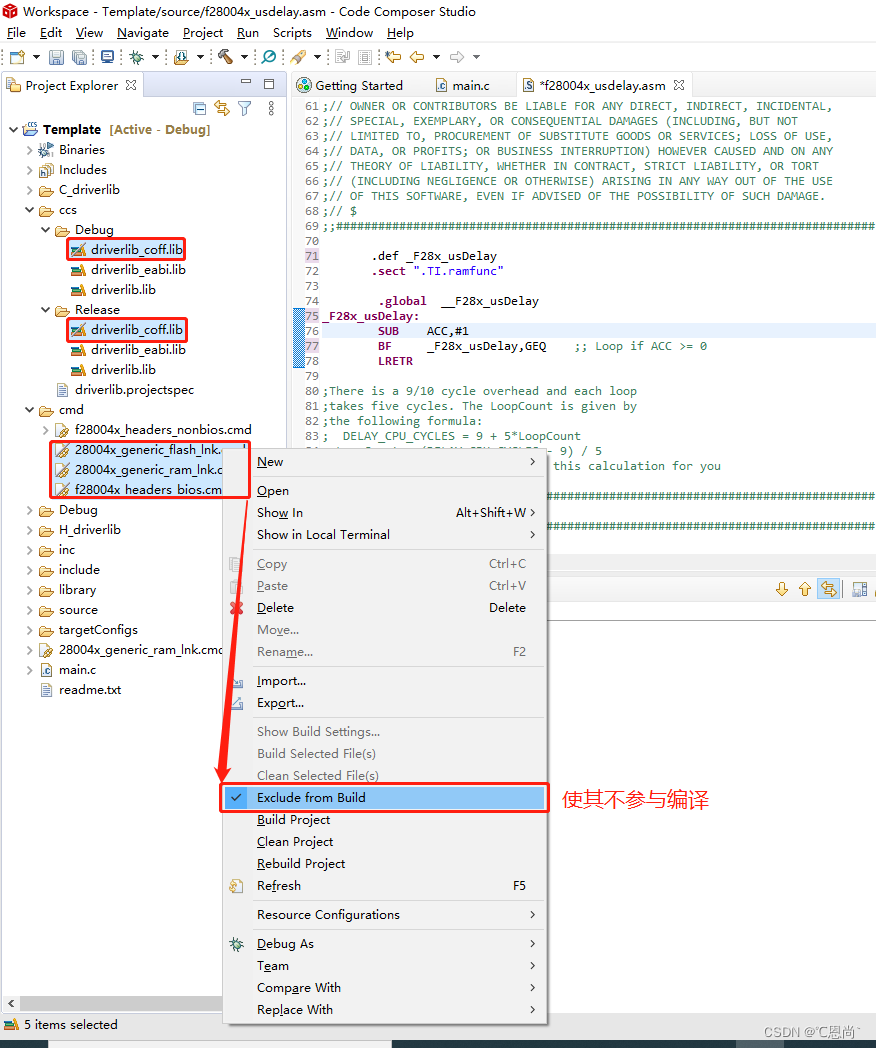Collapse the ccs folder
The image size is (876, 1048).
[x=29, y=210]
